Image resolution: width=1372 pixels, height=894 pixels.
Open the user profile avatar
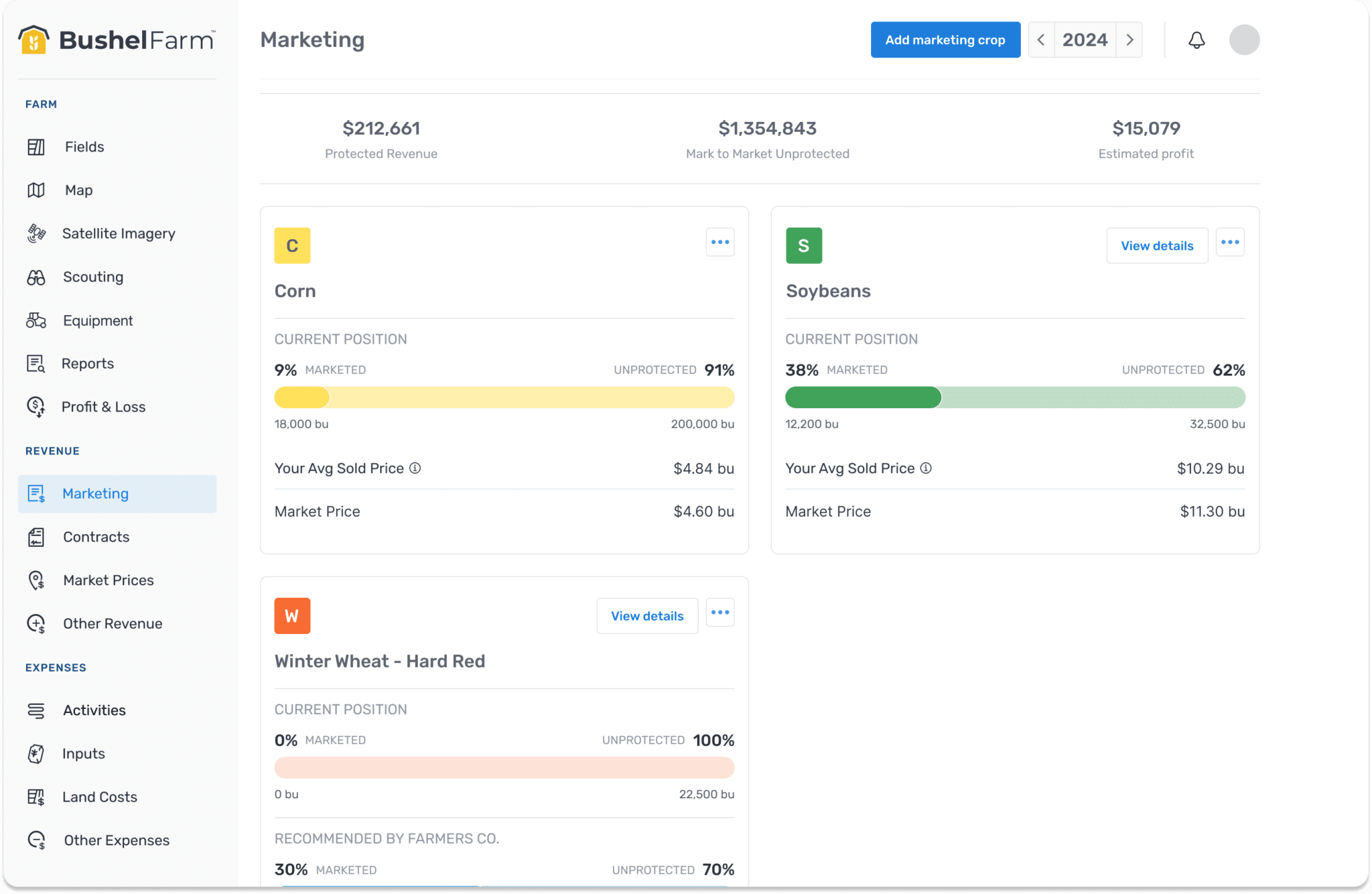[x=1244, y=40]
